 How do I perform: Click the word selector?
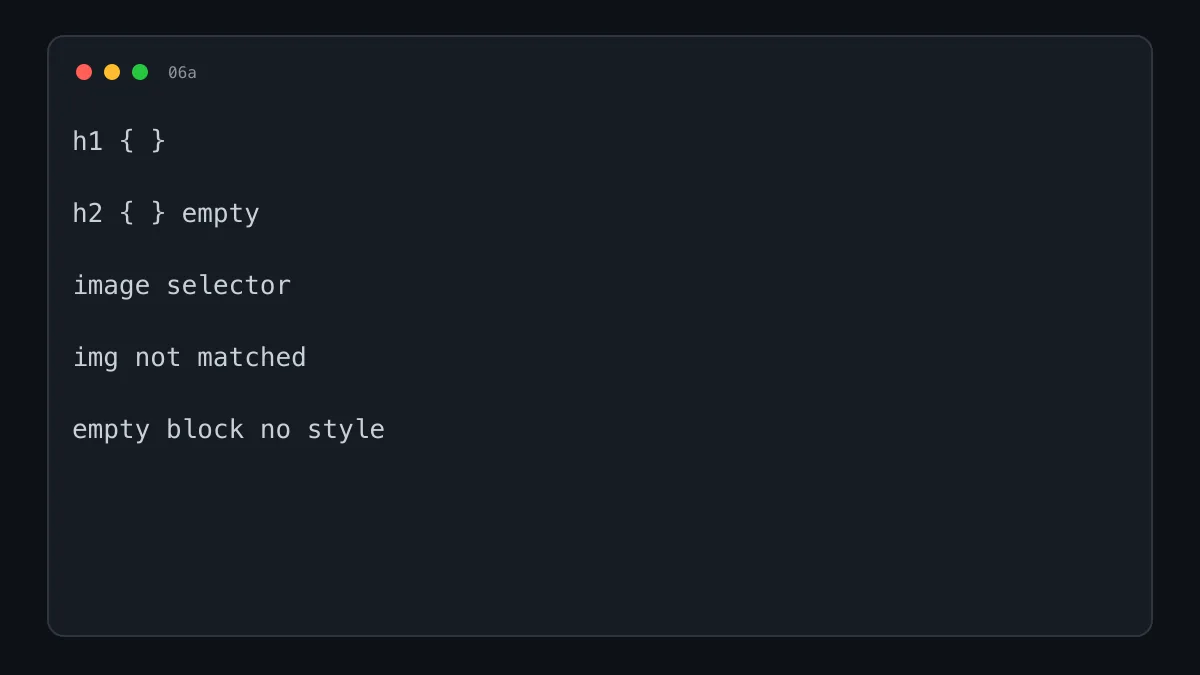(229, 285)
